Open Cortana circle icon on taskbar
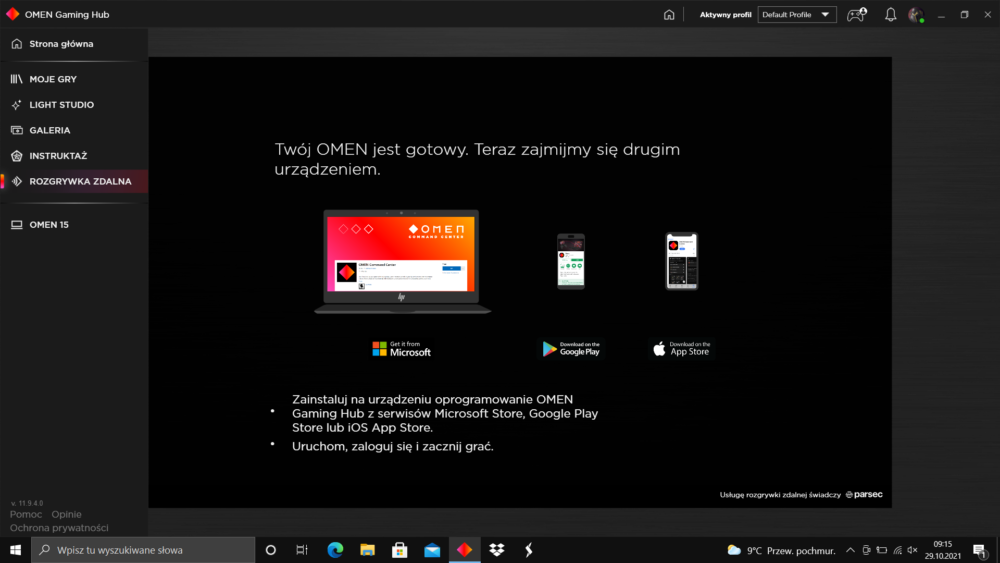The image size is (1000, 563). (x=270, y=550)
